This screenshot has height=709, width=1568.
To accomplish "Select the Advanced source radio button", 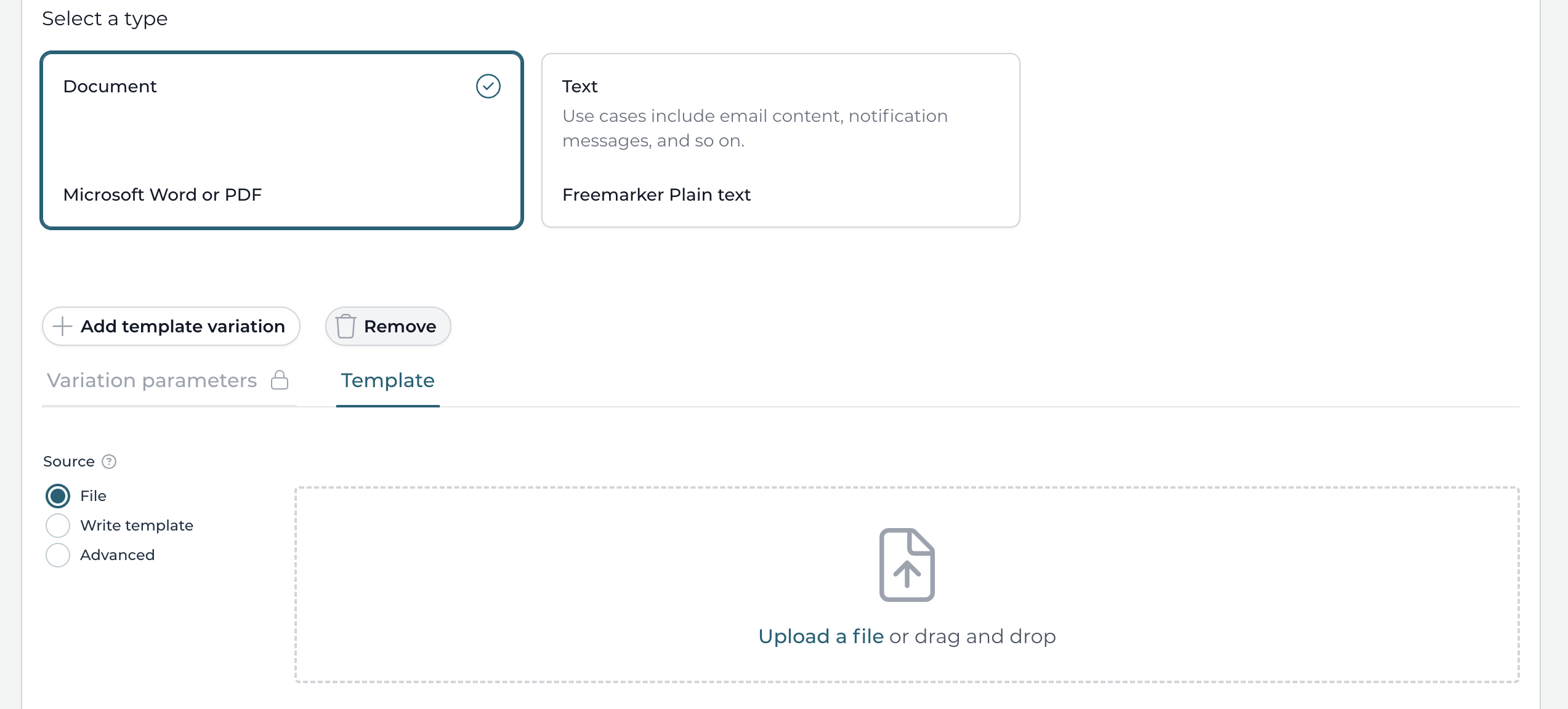I will coord(58,555).
